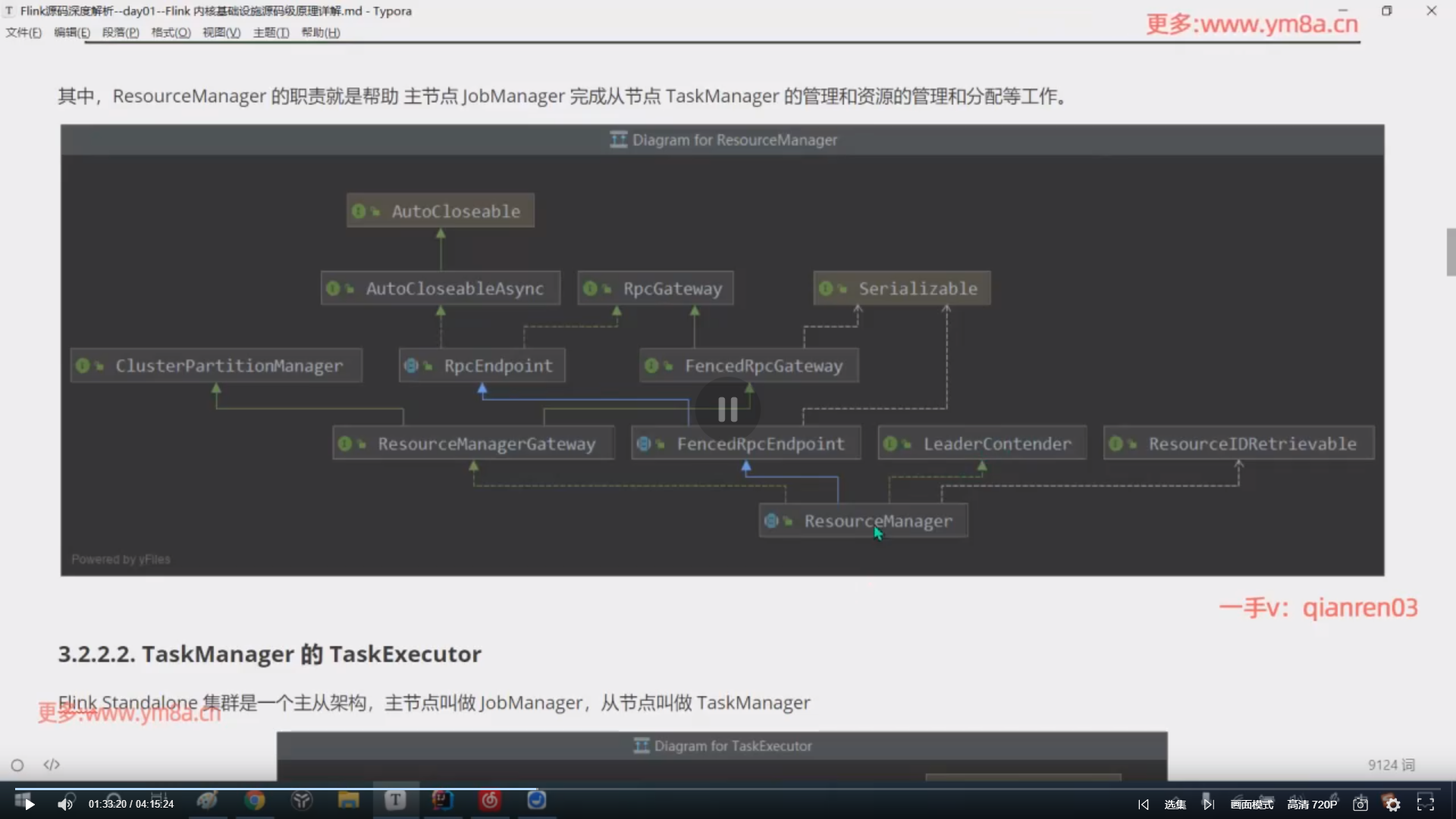The image size is (1456, 819).
Task: Go to previous episode icon
Action: 1144,805
